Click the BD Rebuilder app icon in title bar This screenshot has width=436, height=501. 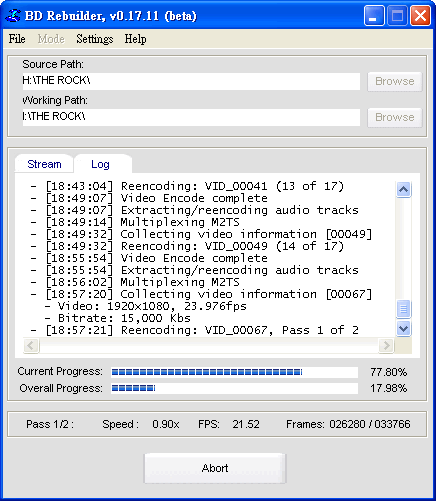pyautogui.click(x=13, y=15)
